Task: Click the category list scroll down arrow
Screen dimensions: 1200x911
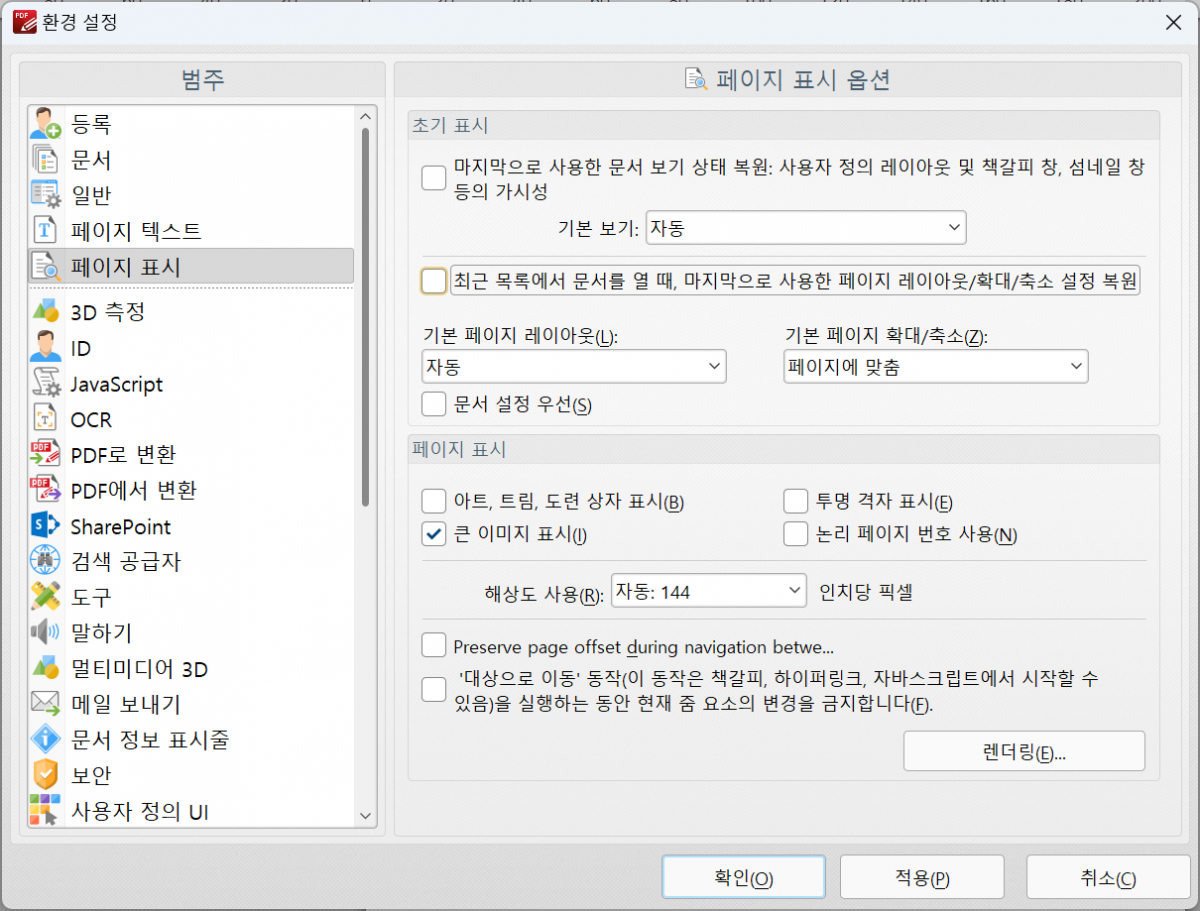Action: pyautogui.click(x=365, y=816)
